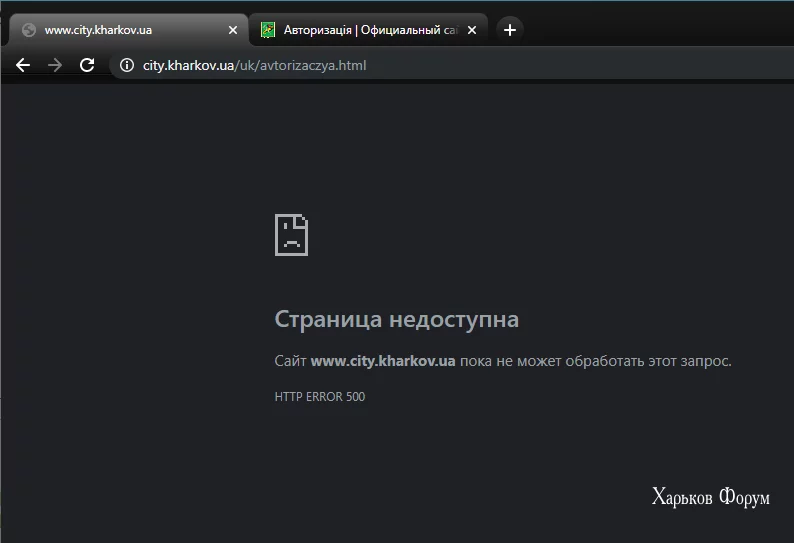
Task: Switch to the www.city.kharkov.ua tab
Action: (129, 30)
